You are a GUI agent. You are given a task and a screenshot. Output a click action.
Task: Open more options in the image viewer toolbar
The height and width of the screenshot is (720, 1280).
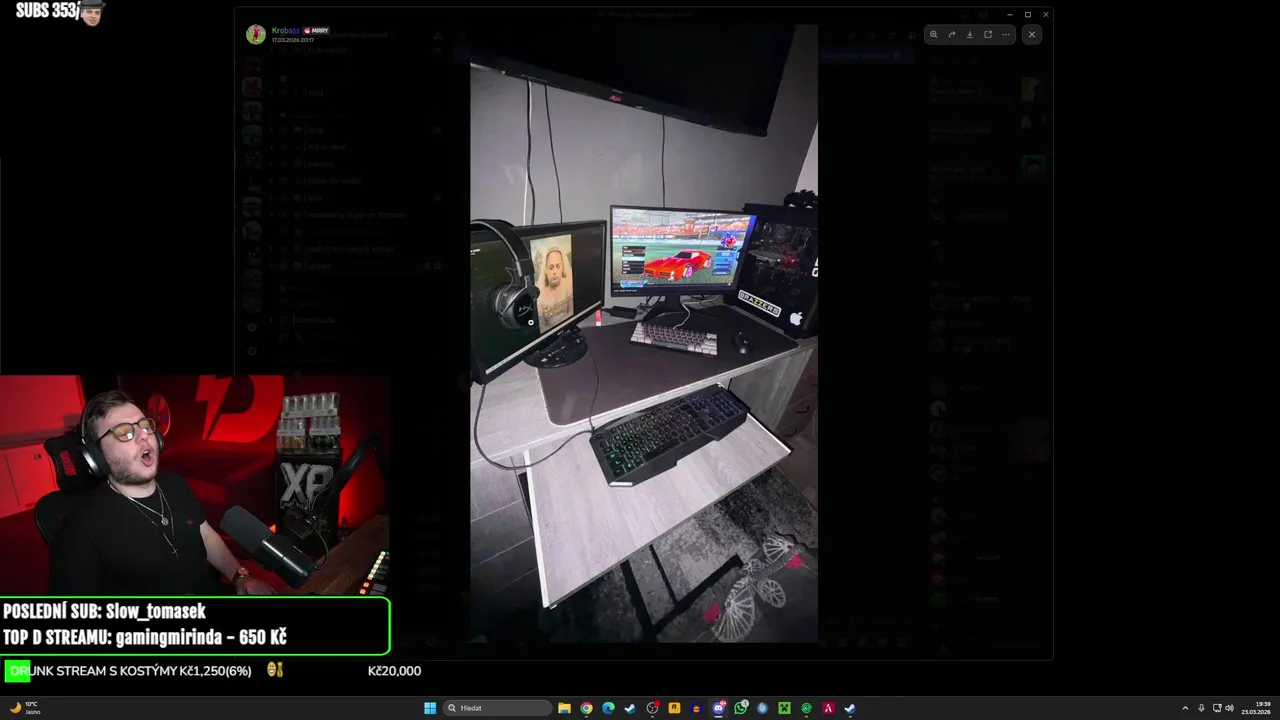pos(1006,34)
